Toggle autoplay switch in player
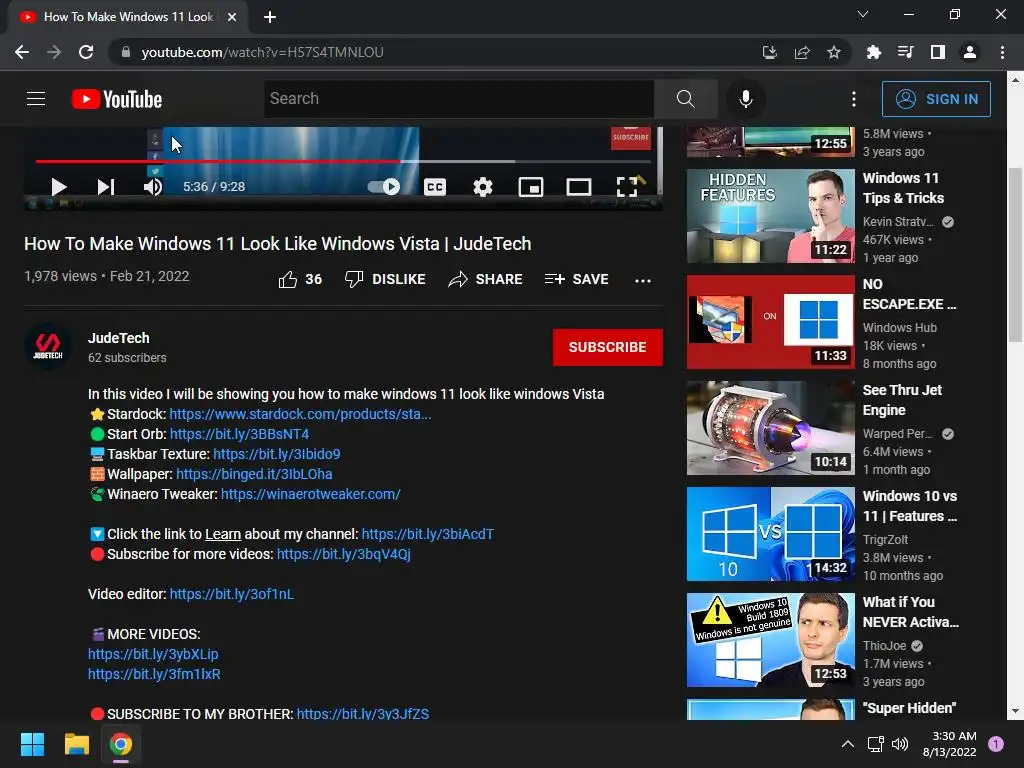 click(x=384, y=187)
